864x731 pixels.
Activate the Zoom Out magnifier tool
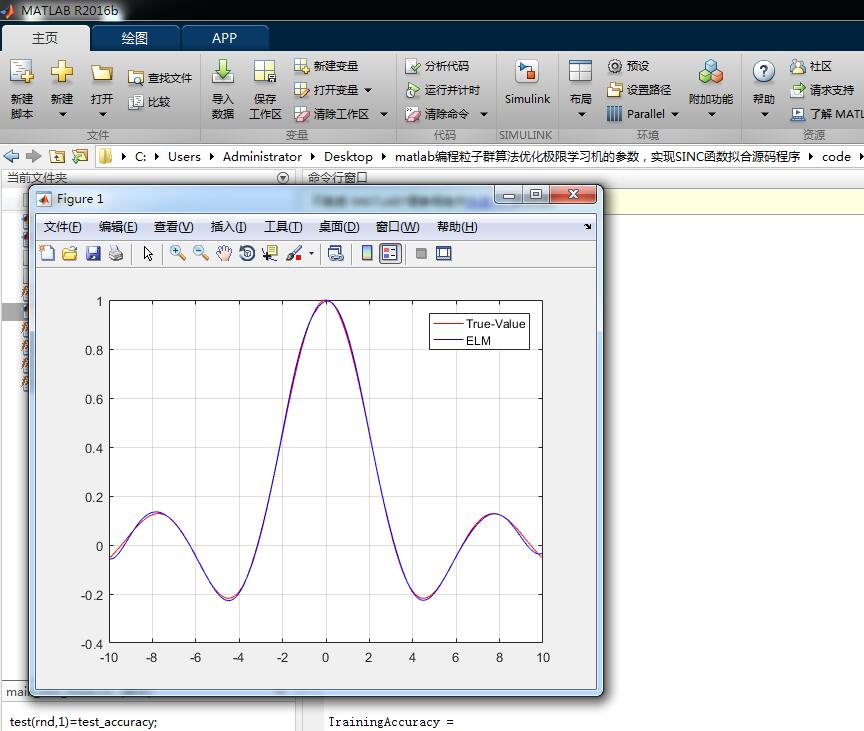coord(201,253)
